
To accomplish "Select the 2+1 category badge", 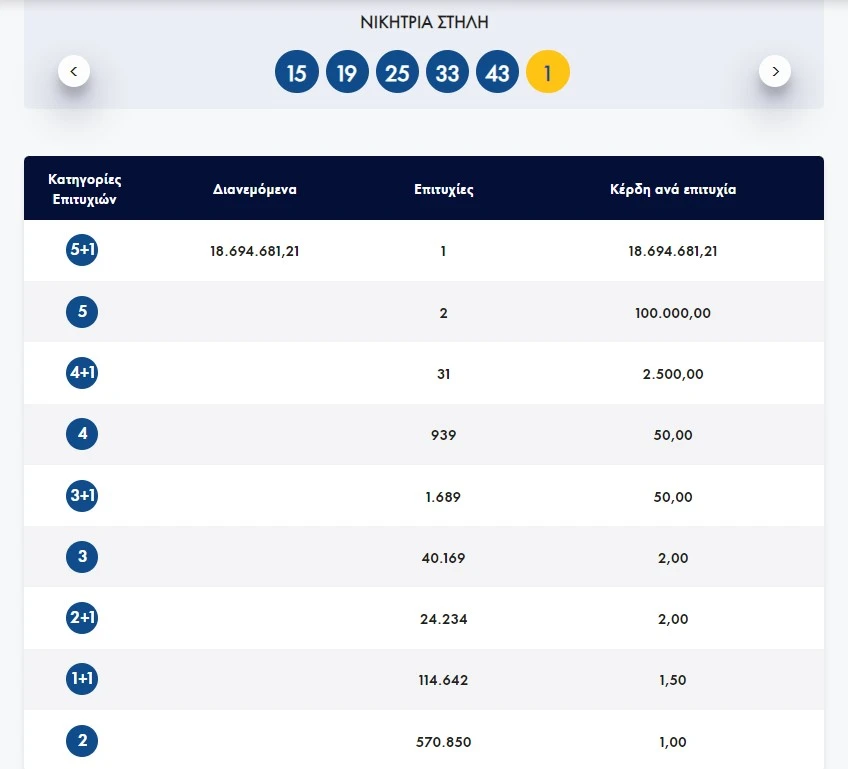I will click(x=82, y=618).
